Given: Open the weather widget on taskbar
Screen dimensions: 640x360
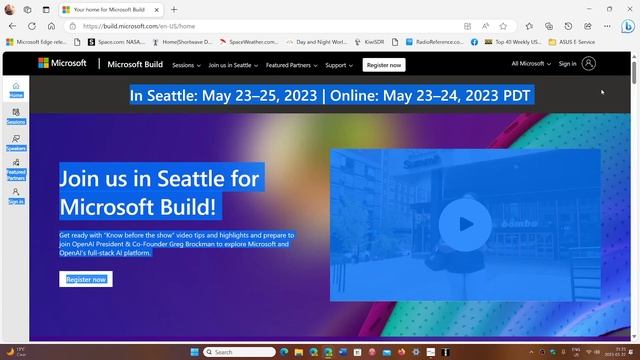Looking at the screenshot, I should [16, 352].
